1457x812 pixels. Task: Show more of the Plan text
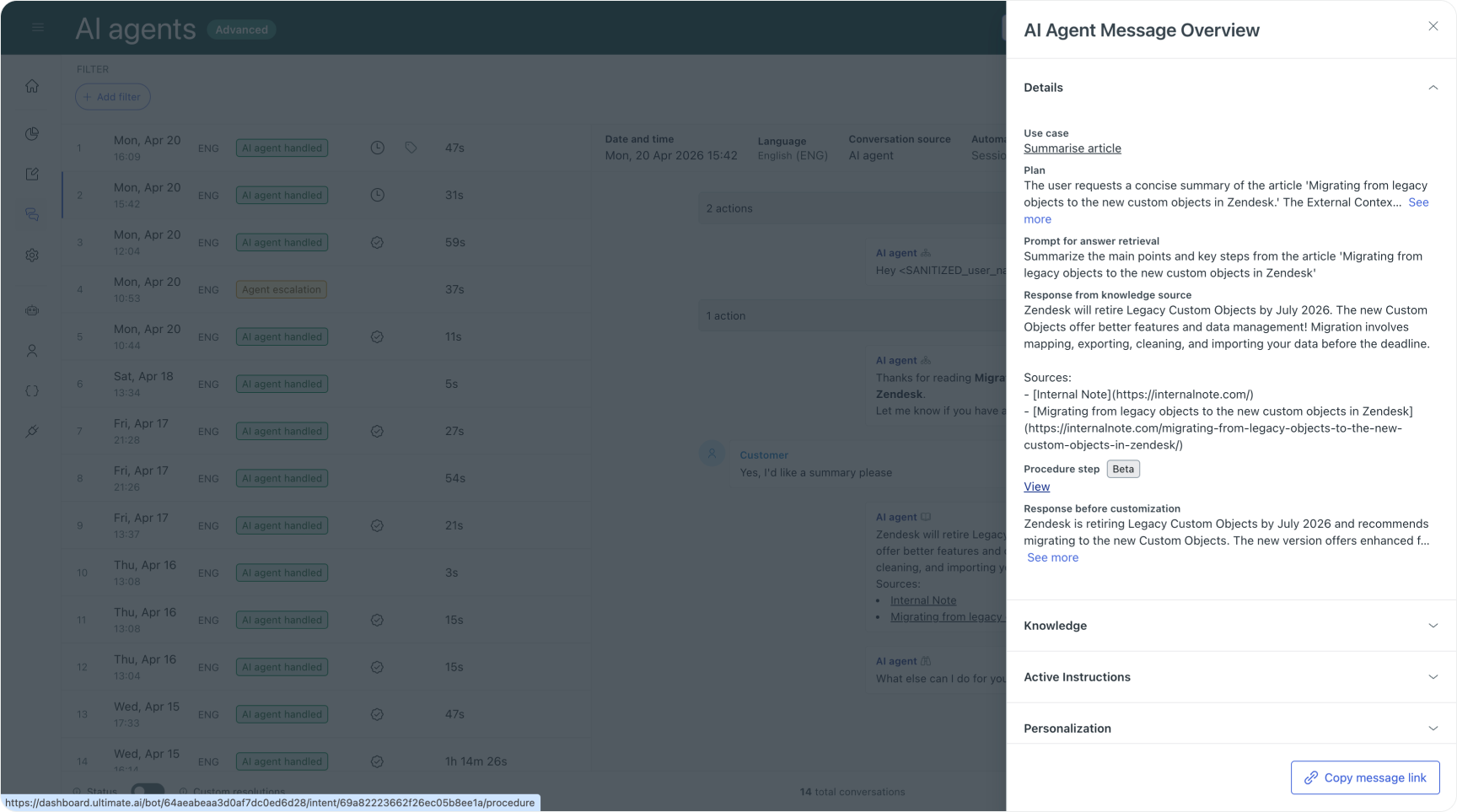[x=1418, y=202]
